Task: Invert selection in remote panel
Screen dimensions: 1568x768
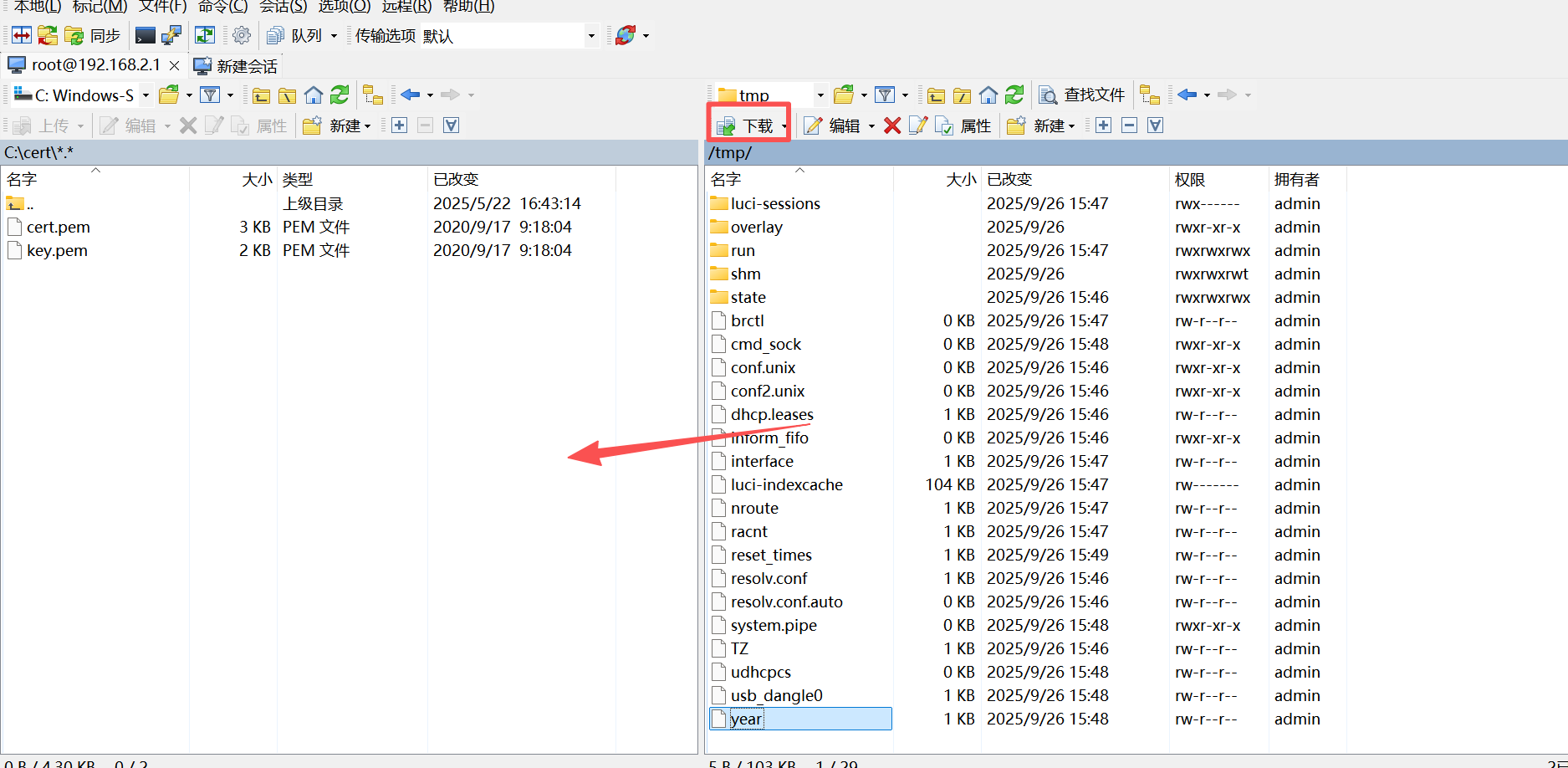Action: 1155,125
